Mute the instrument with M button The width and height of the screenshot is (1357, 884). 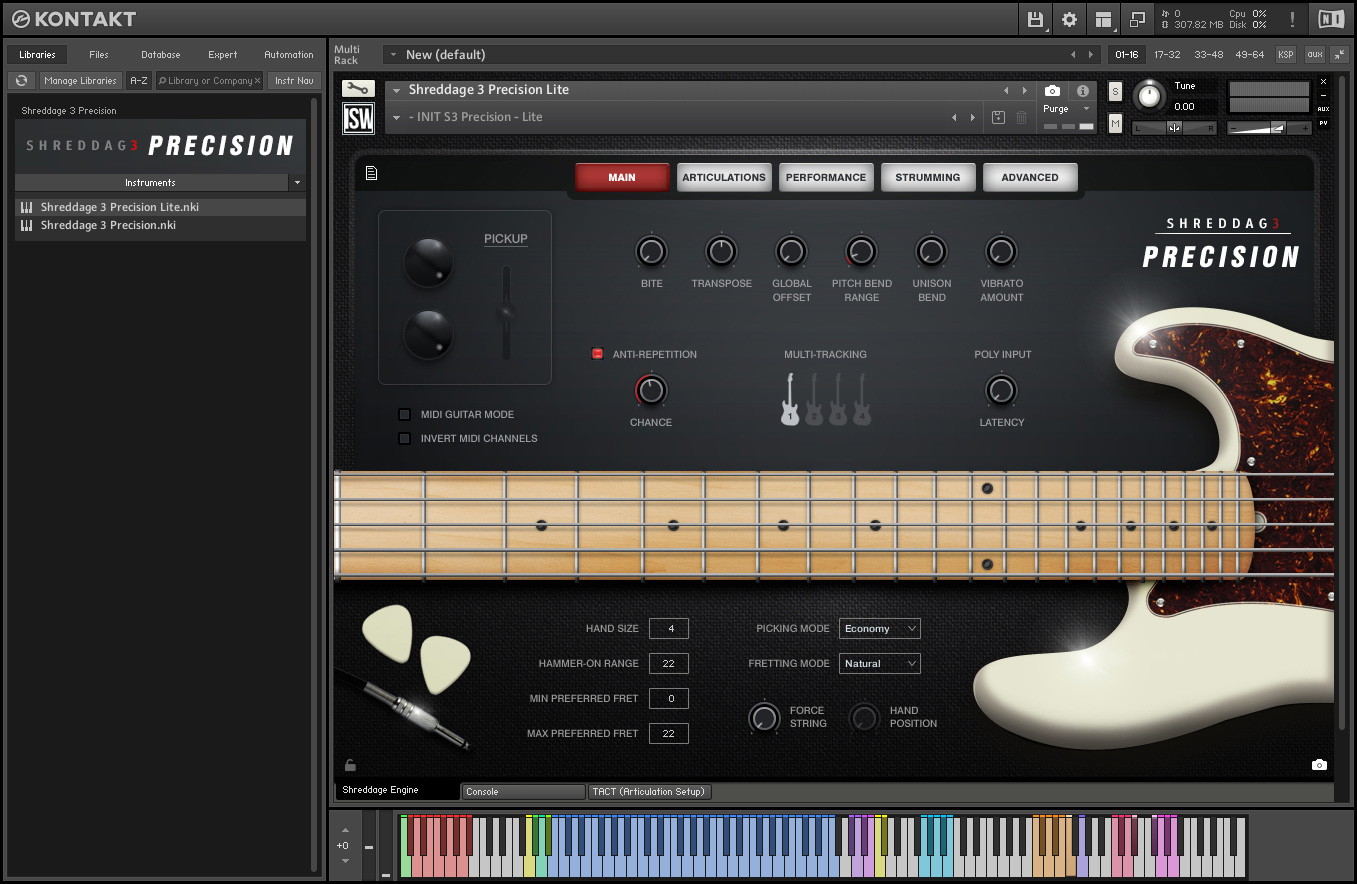(1116, 123)
